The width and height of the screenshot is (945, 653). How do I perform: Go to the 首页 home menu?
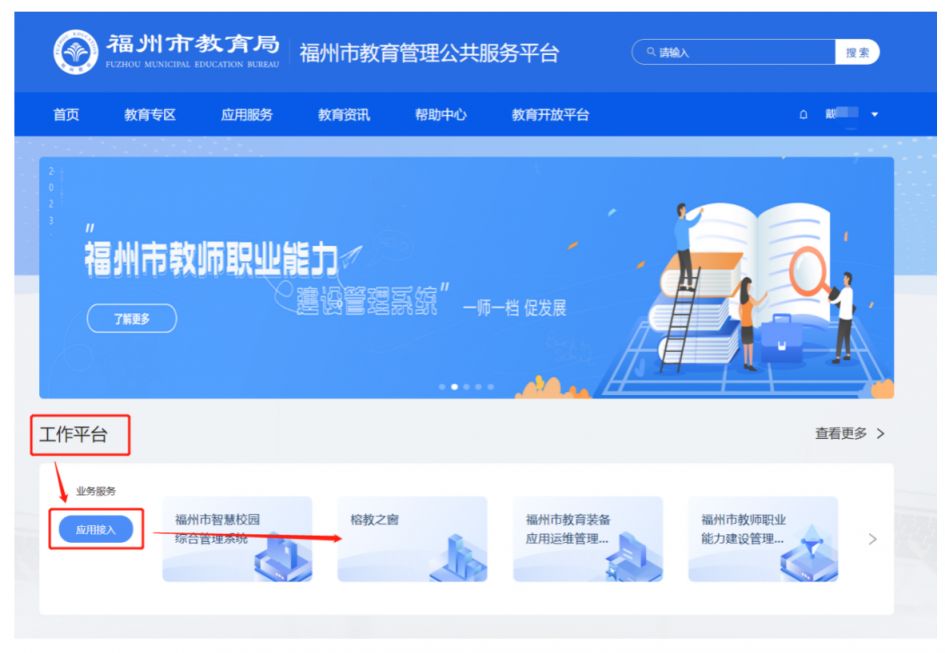[66, 115]
